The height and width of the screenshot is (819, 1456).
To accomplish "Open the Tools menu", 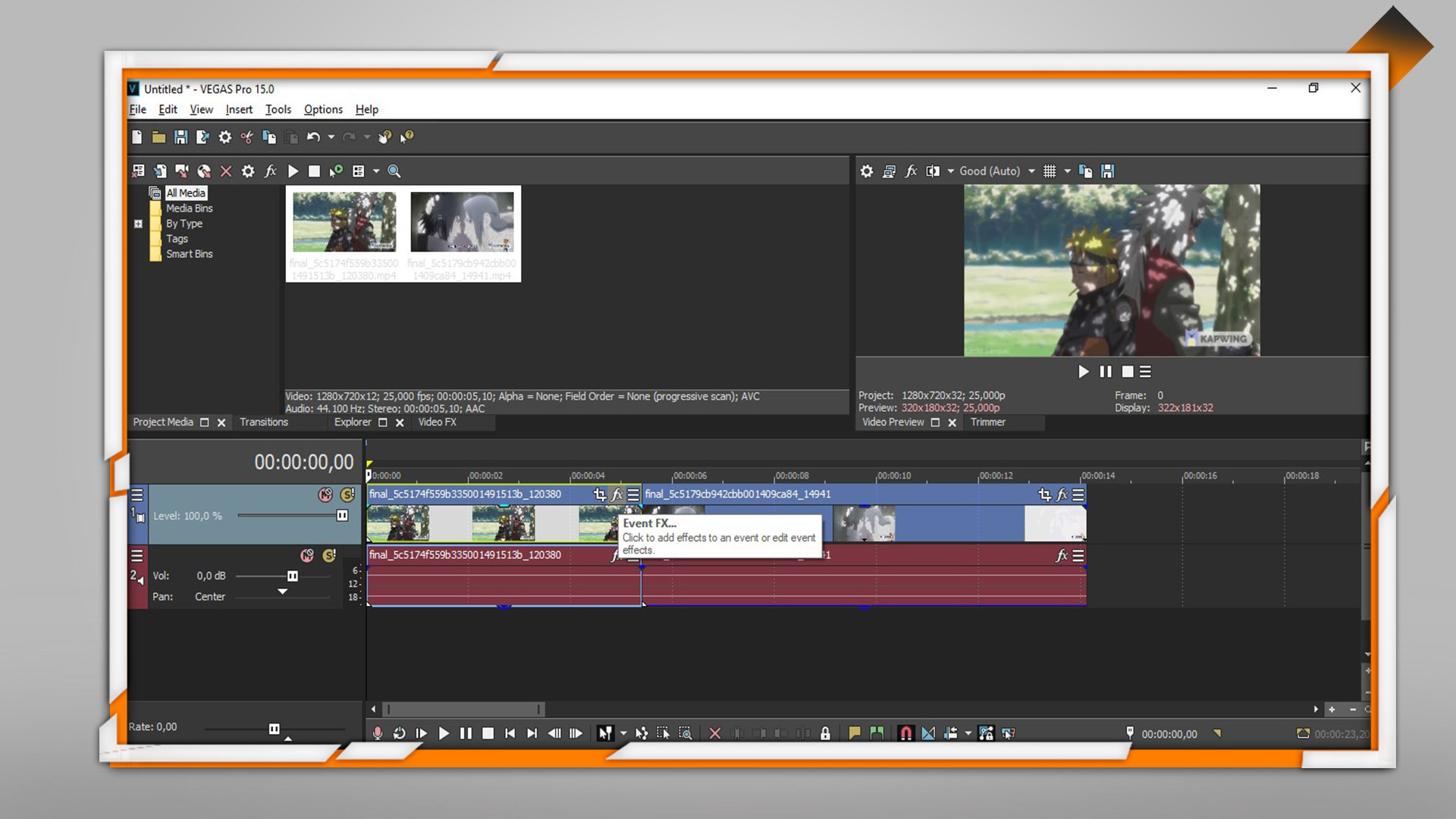I will coord(278,109).
